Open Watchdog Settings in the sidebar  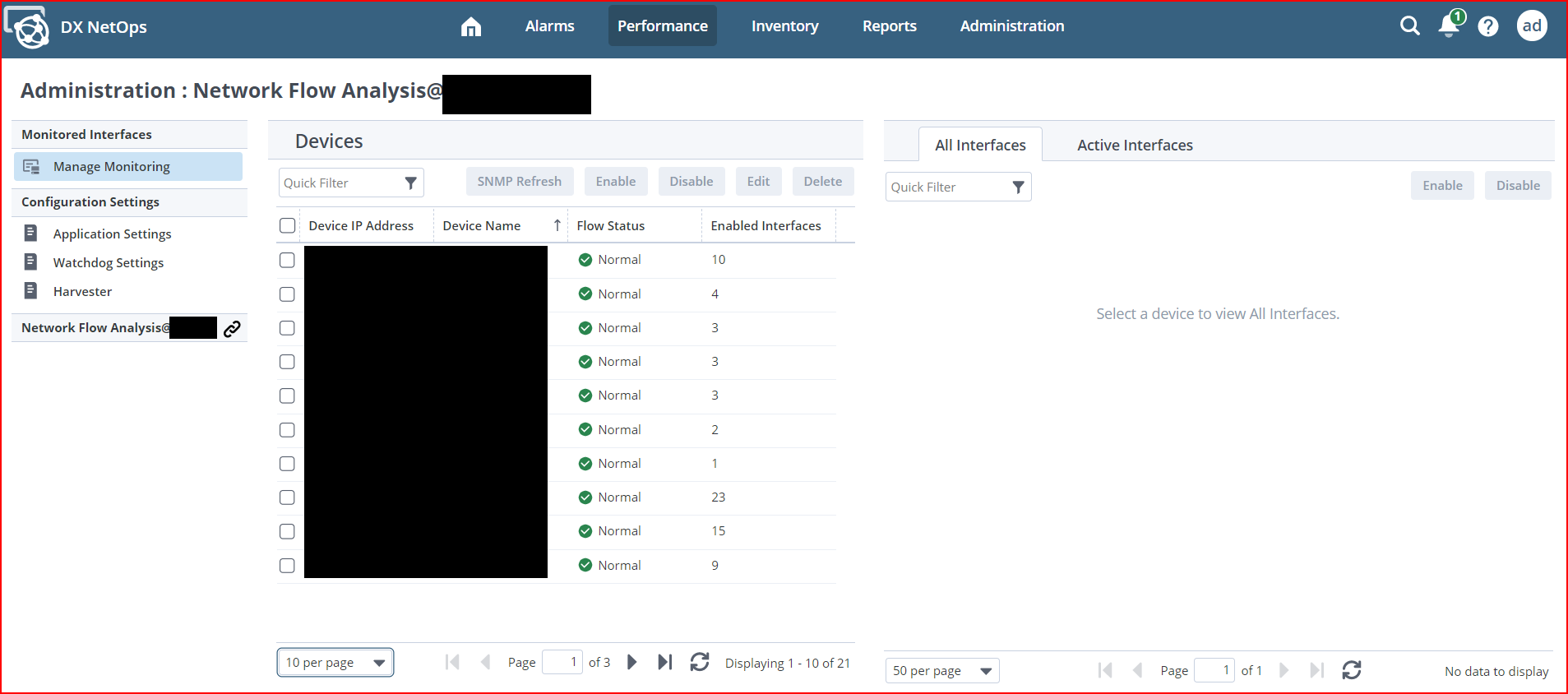tap(109, 263)
